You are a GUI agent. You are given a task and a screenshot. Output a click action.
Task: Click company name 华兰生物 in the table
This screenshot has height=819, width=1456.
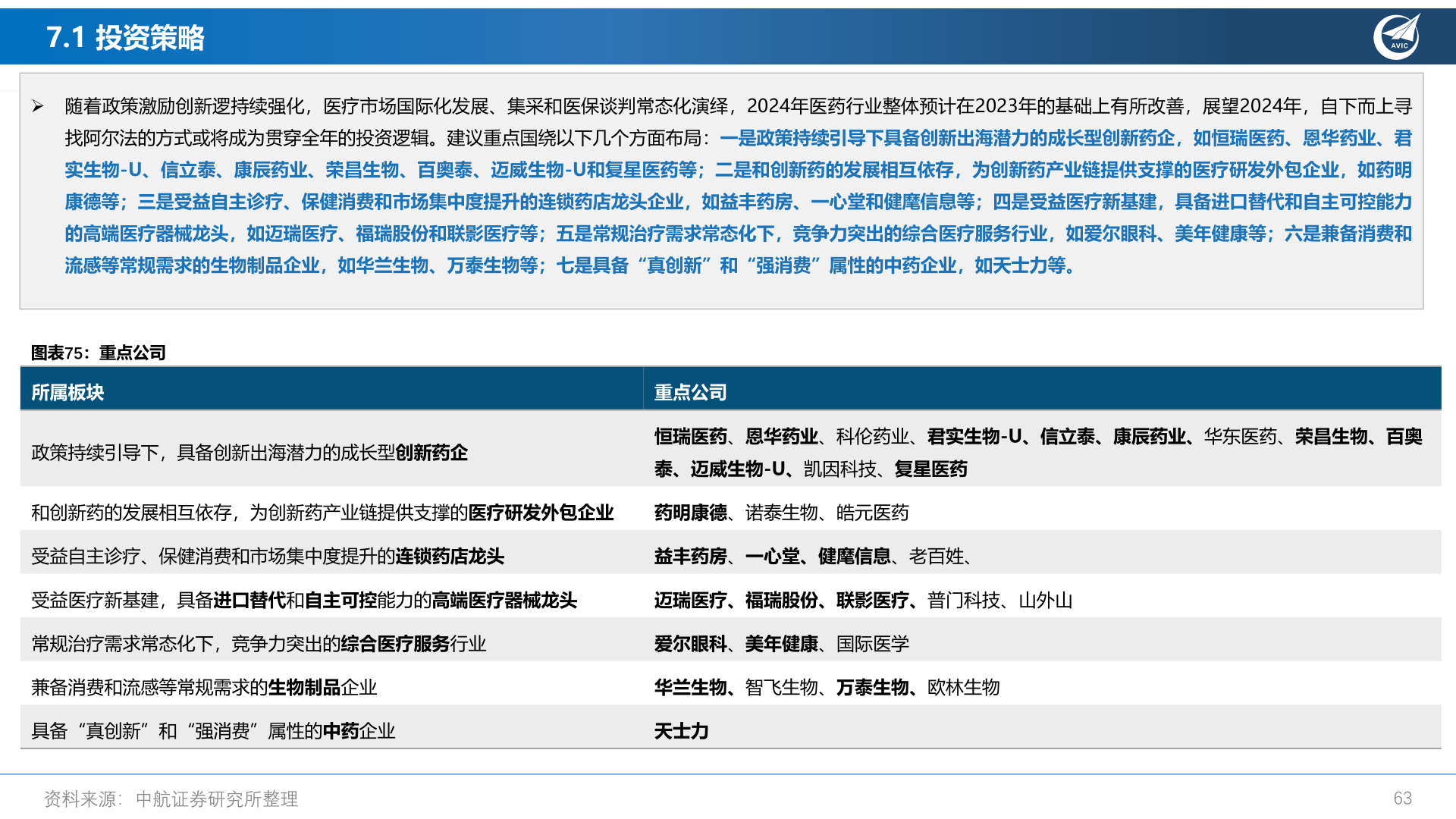point(690,688)
